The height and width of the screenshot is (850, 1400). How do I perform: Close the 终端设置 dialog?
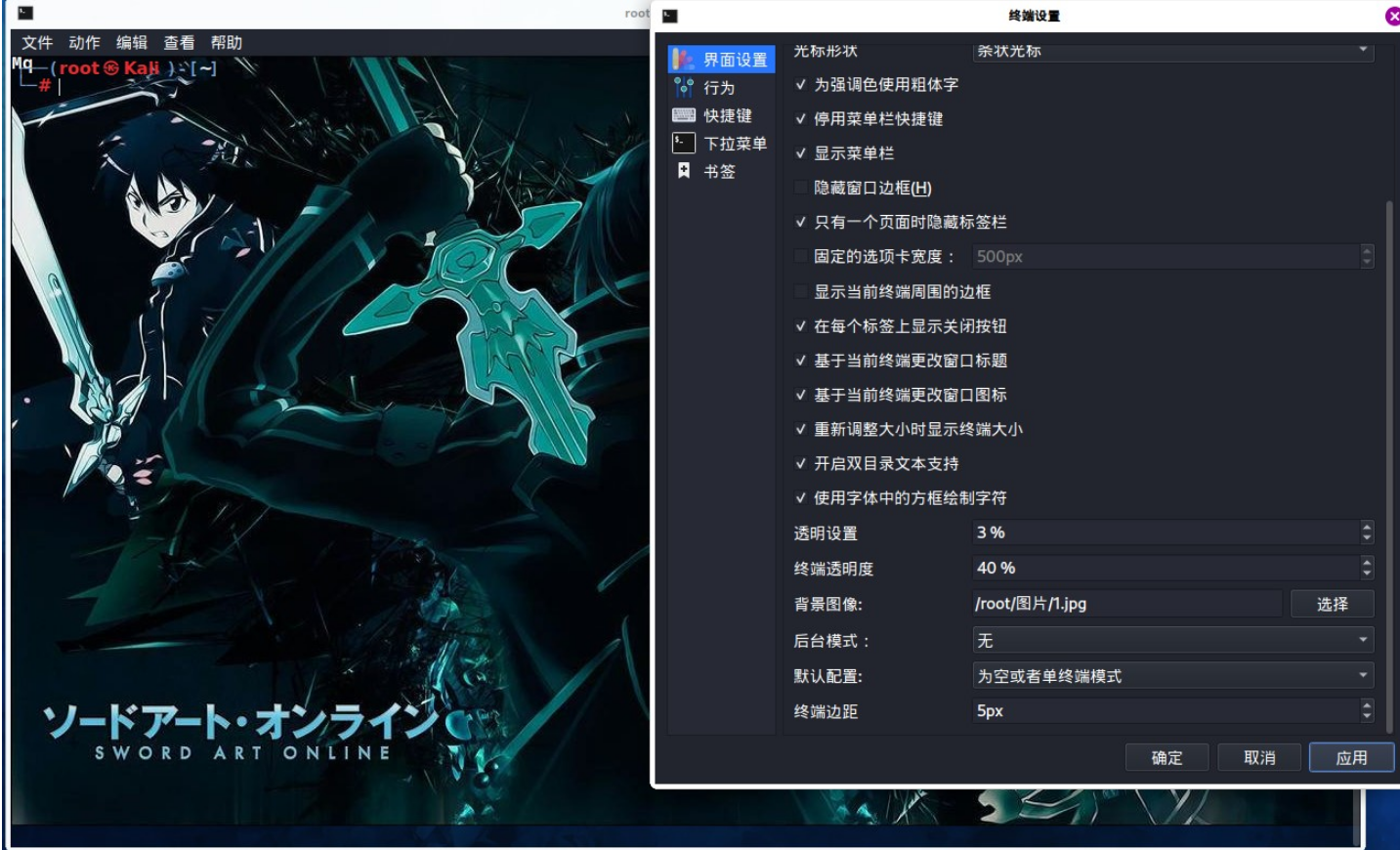click(x=1392, y=16)
